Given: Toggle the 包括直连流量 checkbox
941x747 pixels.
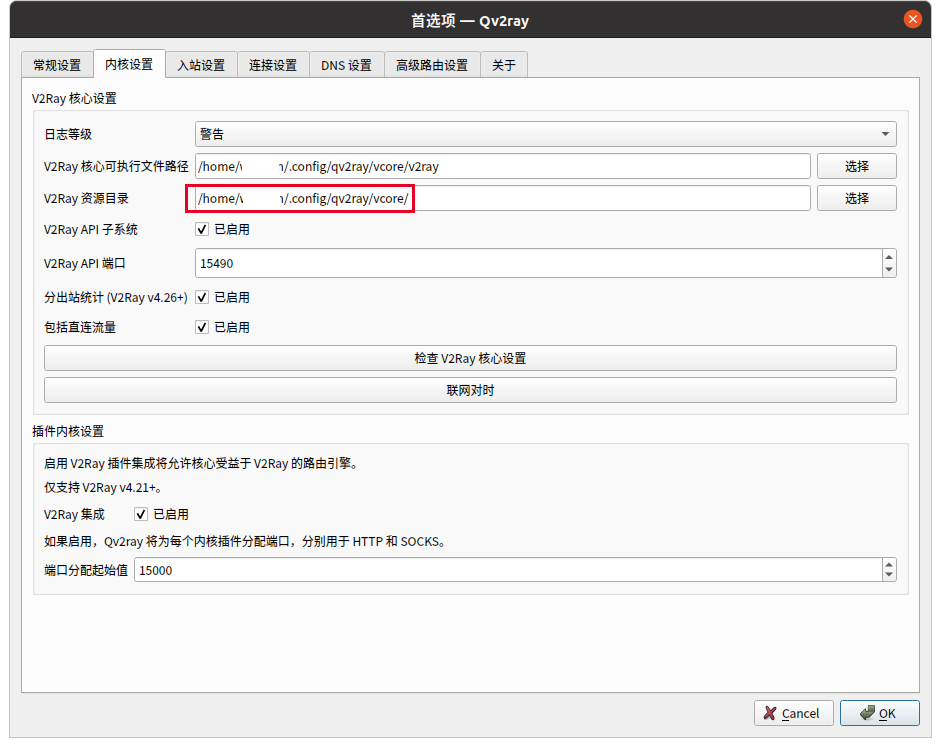Looking at the screenshot, I should pyautogui.click(x=202, y=327).
